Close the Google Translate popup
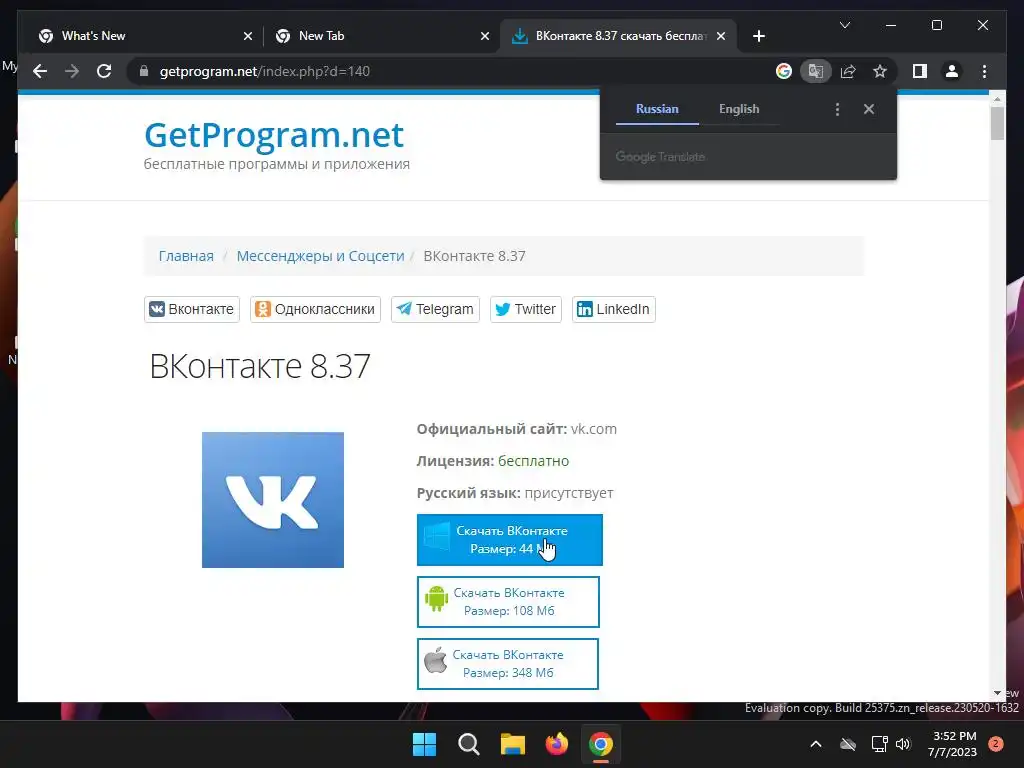 [x=869, y=109]
